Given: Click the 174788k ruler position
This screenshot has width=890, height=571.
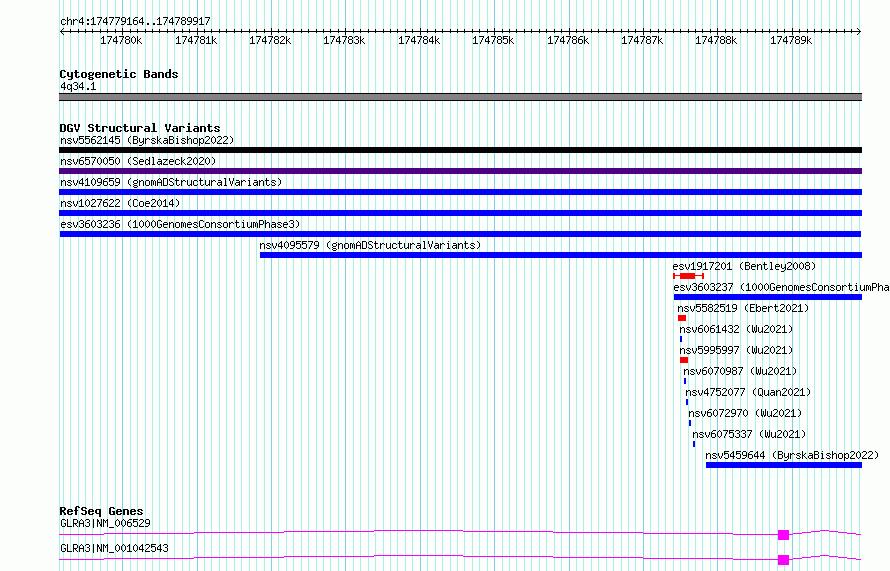Looking at the screenshot, I should 716,40.
